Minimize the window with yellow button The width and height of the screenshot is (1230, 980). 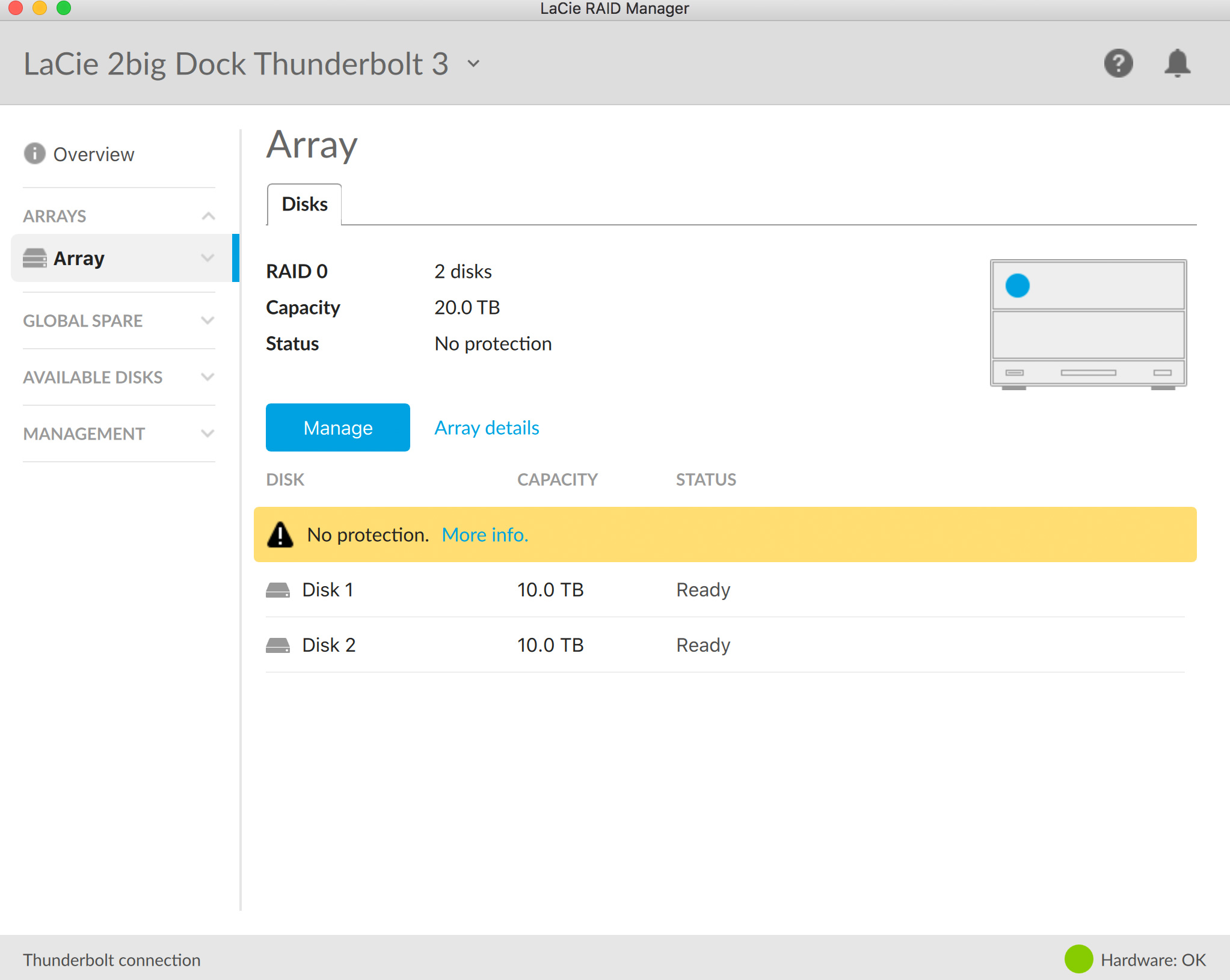point(40,8)
